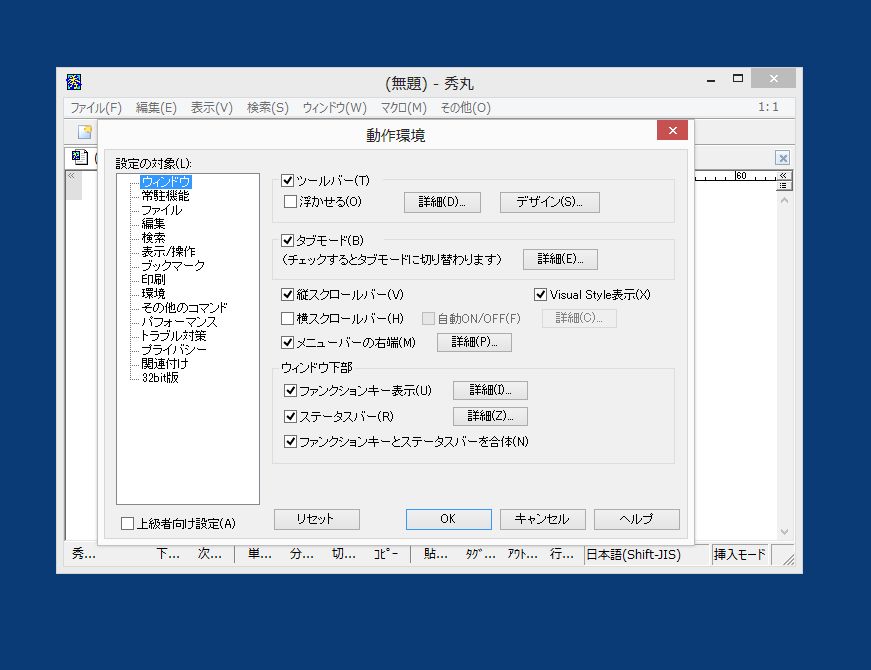Toggle ファンクションキーとステータスバーを合体(N)

click(290, 442)
